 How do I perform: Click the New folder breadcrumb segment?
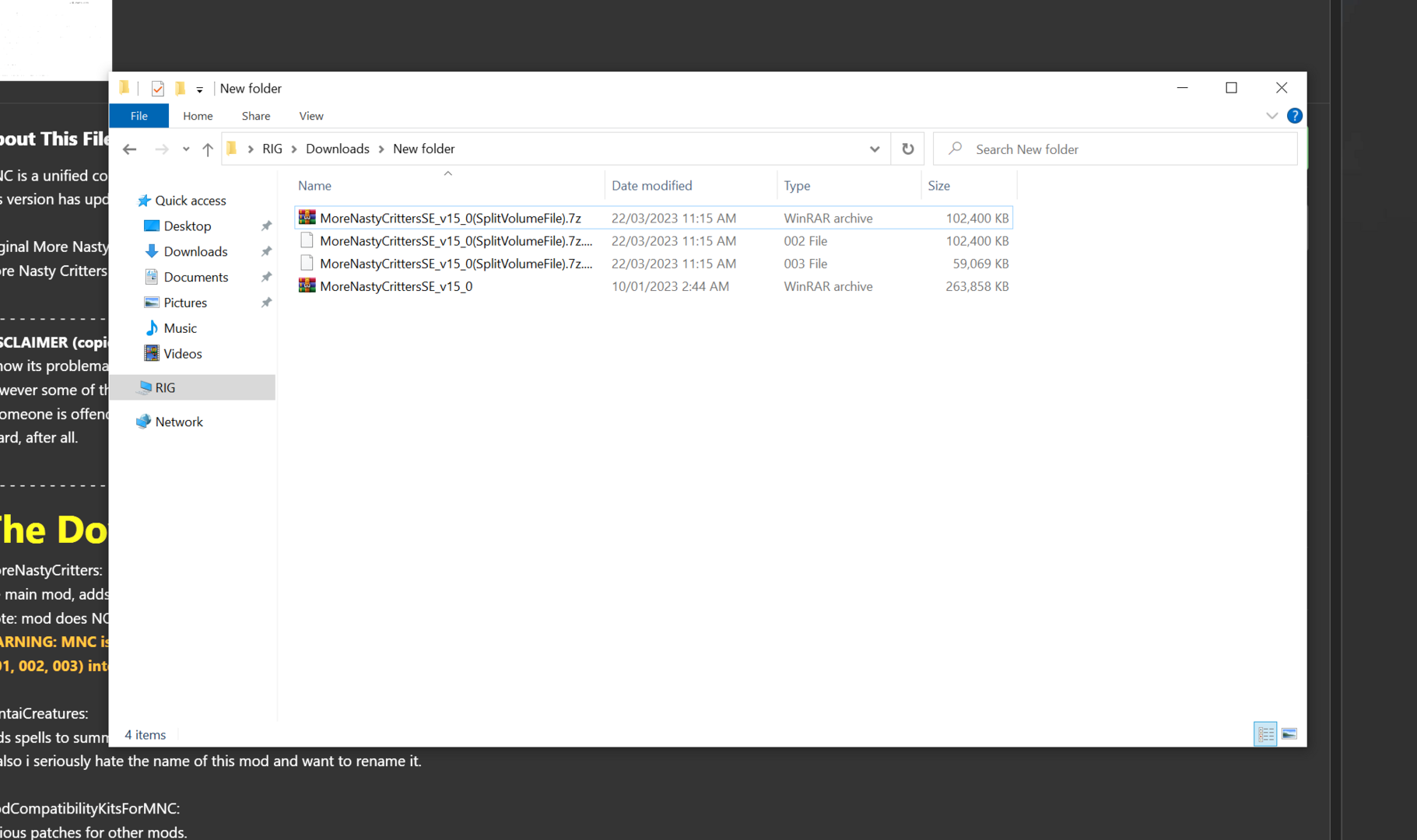click(424, 149)
